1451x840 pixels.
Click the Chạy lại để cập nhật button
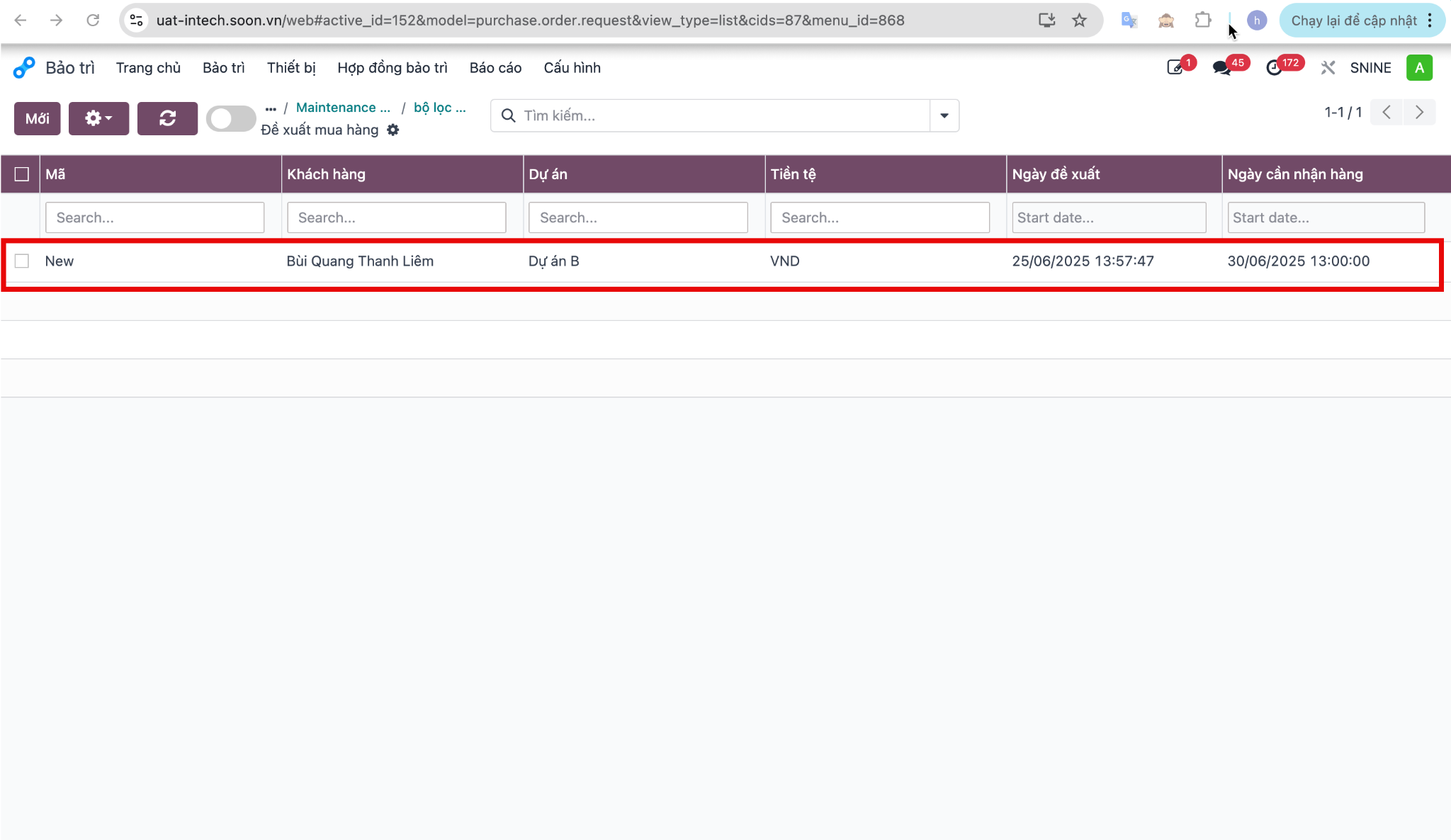[x=1353, y=21]
